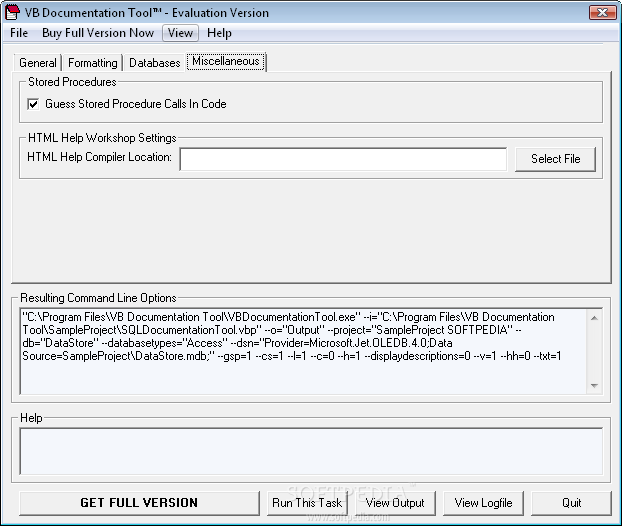The width and height of the screenshot is (622, 526).
Task: Click the HTML Help Workshop Settings label
Action: point(102,138)
